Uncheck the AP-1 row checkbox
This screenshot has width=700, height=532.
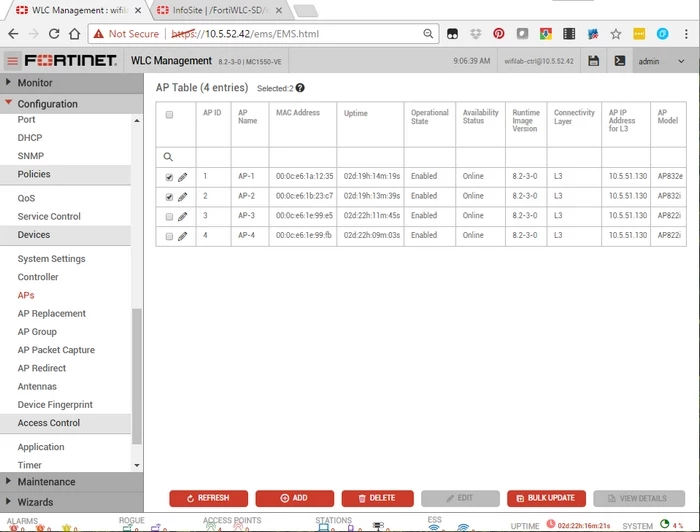tap(169, 177)
